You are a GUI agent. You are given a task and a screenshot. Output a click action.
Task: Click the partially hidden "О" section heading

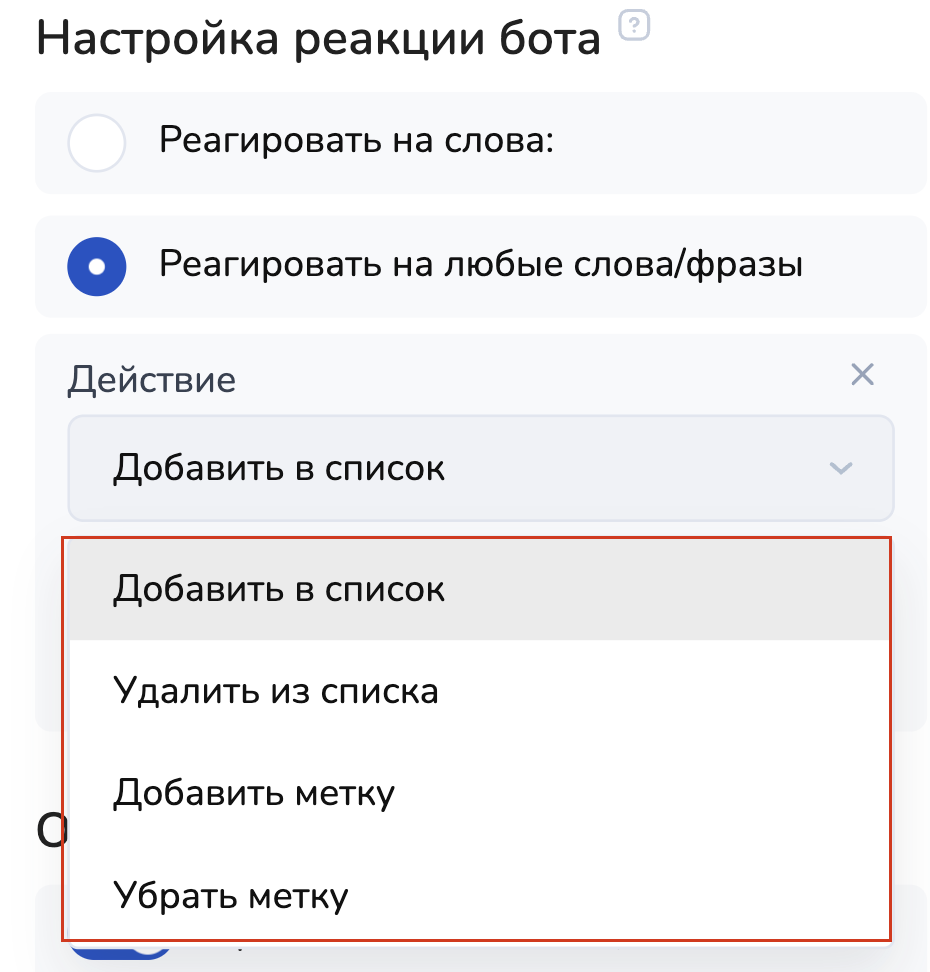coord(50,829)
